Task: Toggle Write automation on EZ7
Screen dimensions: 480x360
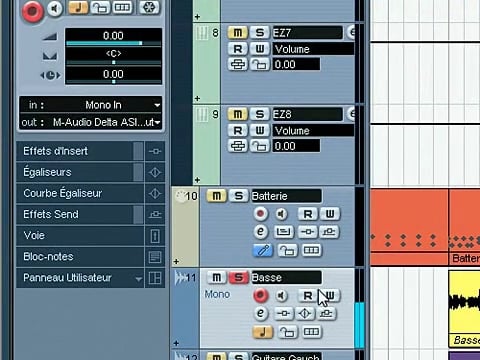Action: point(259,49)
